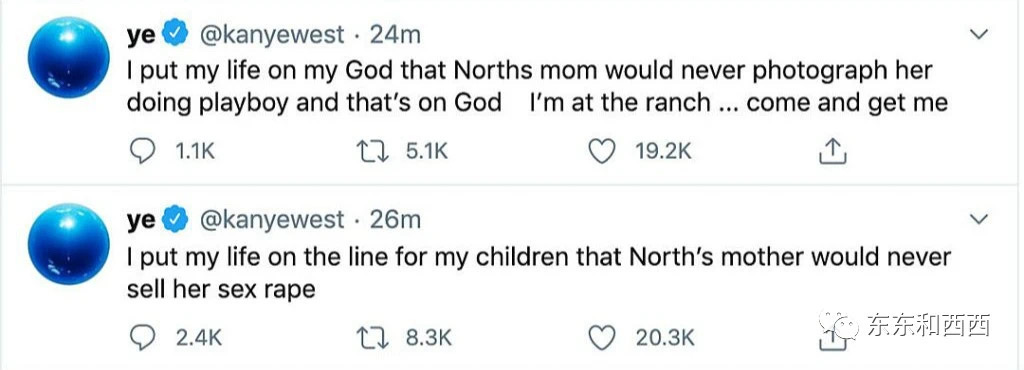Open replies on the 26m tweet
The image size is (1024, 370).
point(142,337)
